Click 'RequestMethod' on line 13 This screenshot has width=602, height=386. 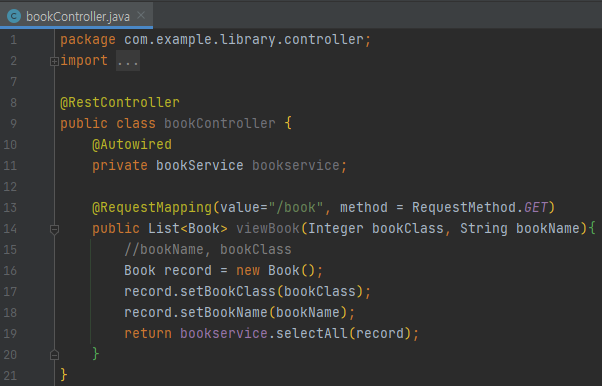pos(463,208)
